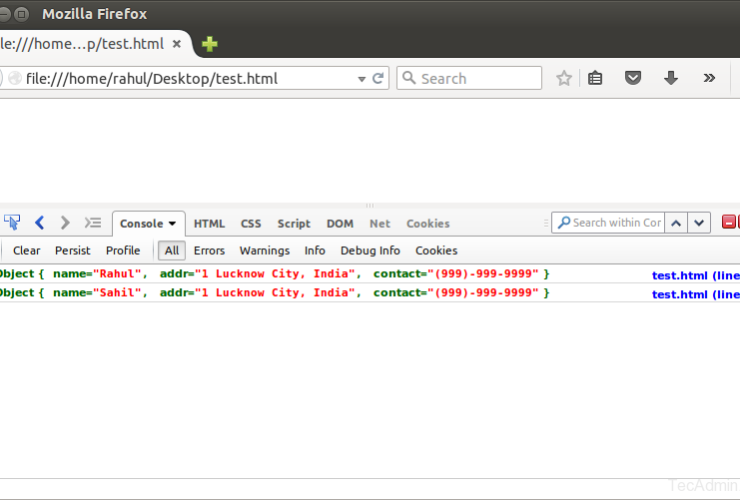This screenshot has width=740, height=500.
Task: Reload the page with the refresh icon
Action: click(379, 78)
